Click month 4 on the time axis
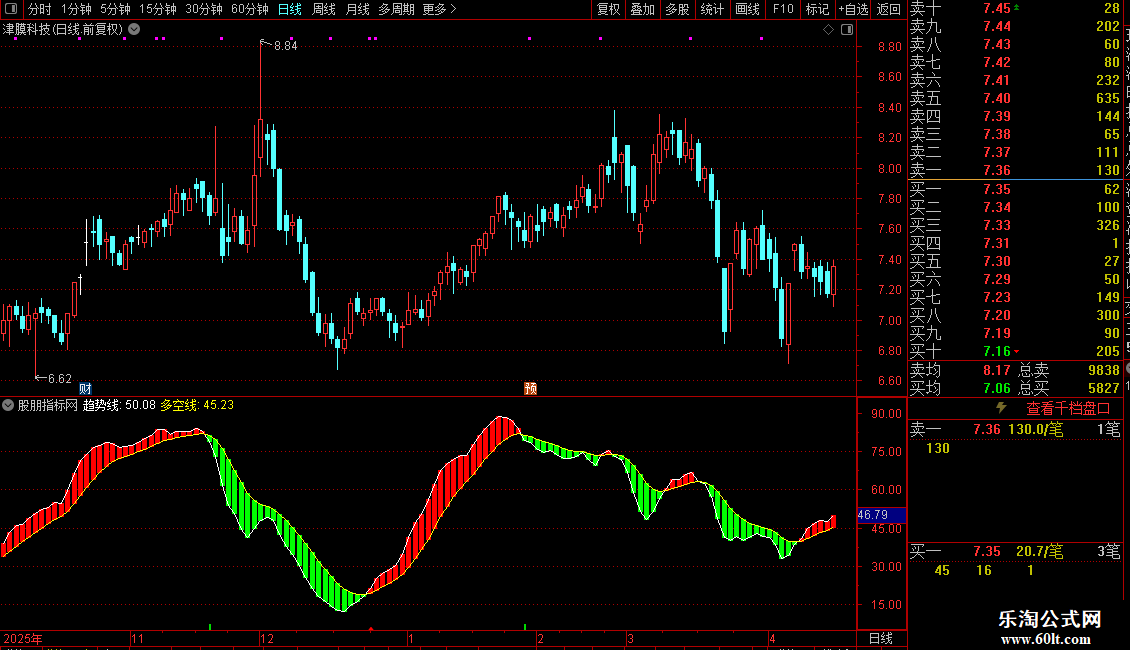Screen dimensions: 1130x650 point(772,638)
